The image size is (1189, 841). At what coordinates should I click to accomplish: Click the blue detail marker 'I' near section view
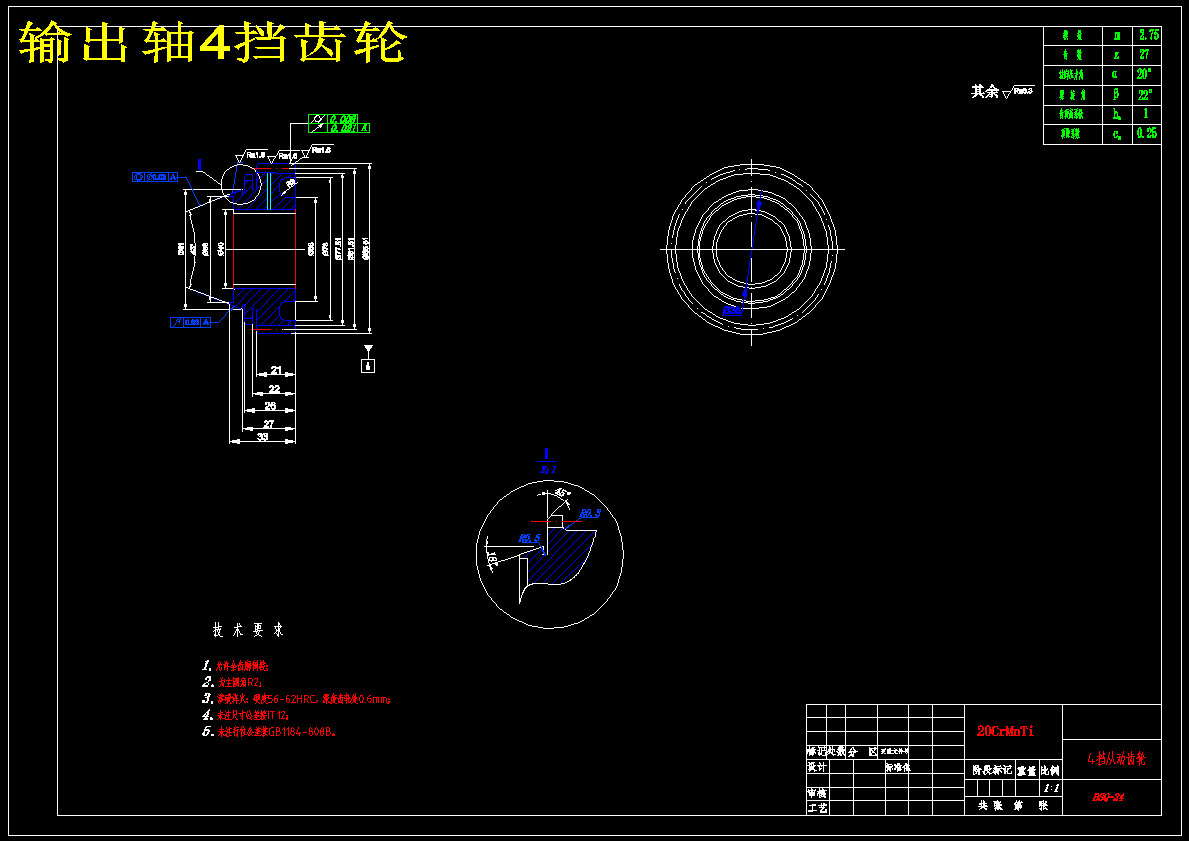199,165
